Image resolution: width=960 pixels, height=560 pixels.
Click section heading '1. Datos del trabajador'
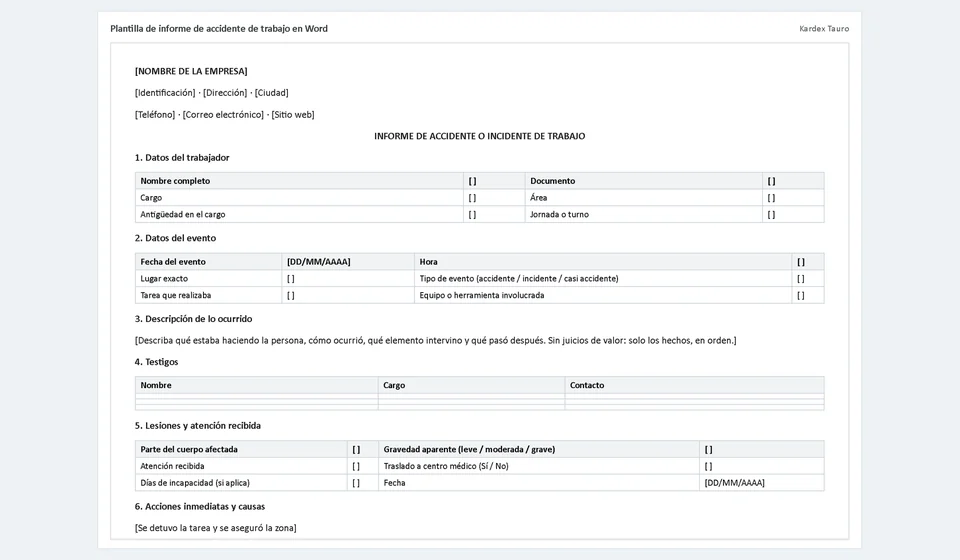(182, 157)
